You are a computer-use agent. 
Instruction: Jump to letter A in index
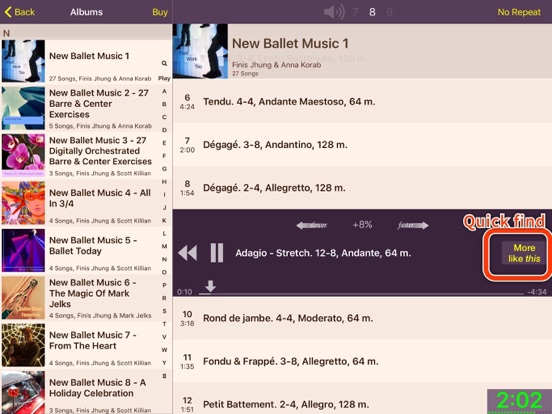pyautogui.click(x=164, y=91)
